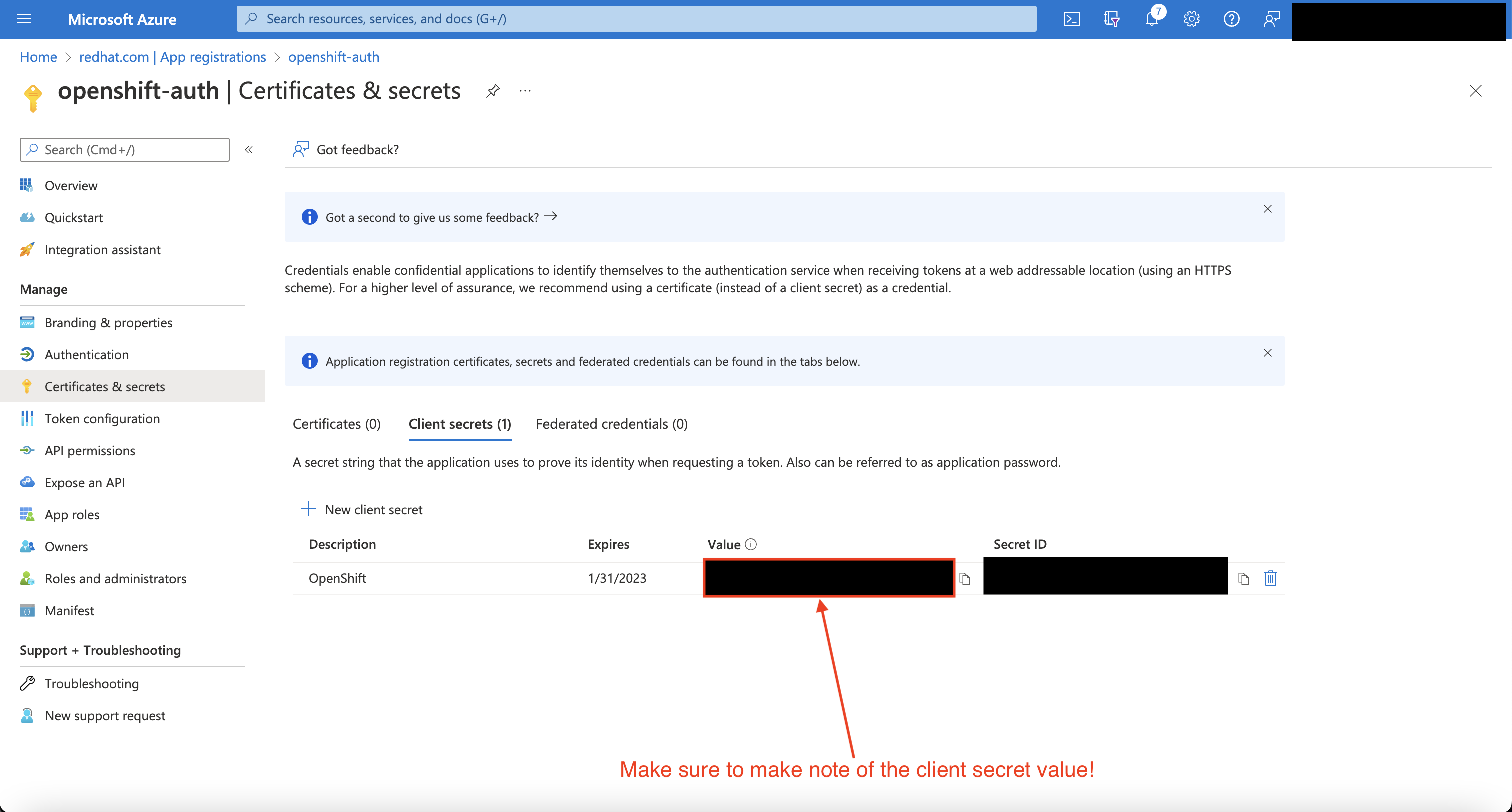Click the Troubleshooting menu item
The width and height of the screenshot is (1512, 812).
[x=92, y=683]
